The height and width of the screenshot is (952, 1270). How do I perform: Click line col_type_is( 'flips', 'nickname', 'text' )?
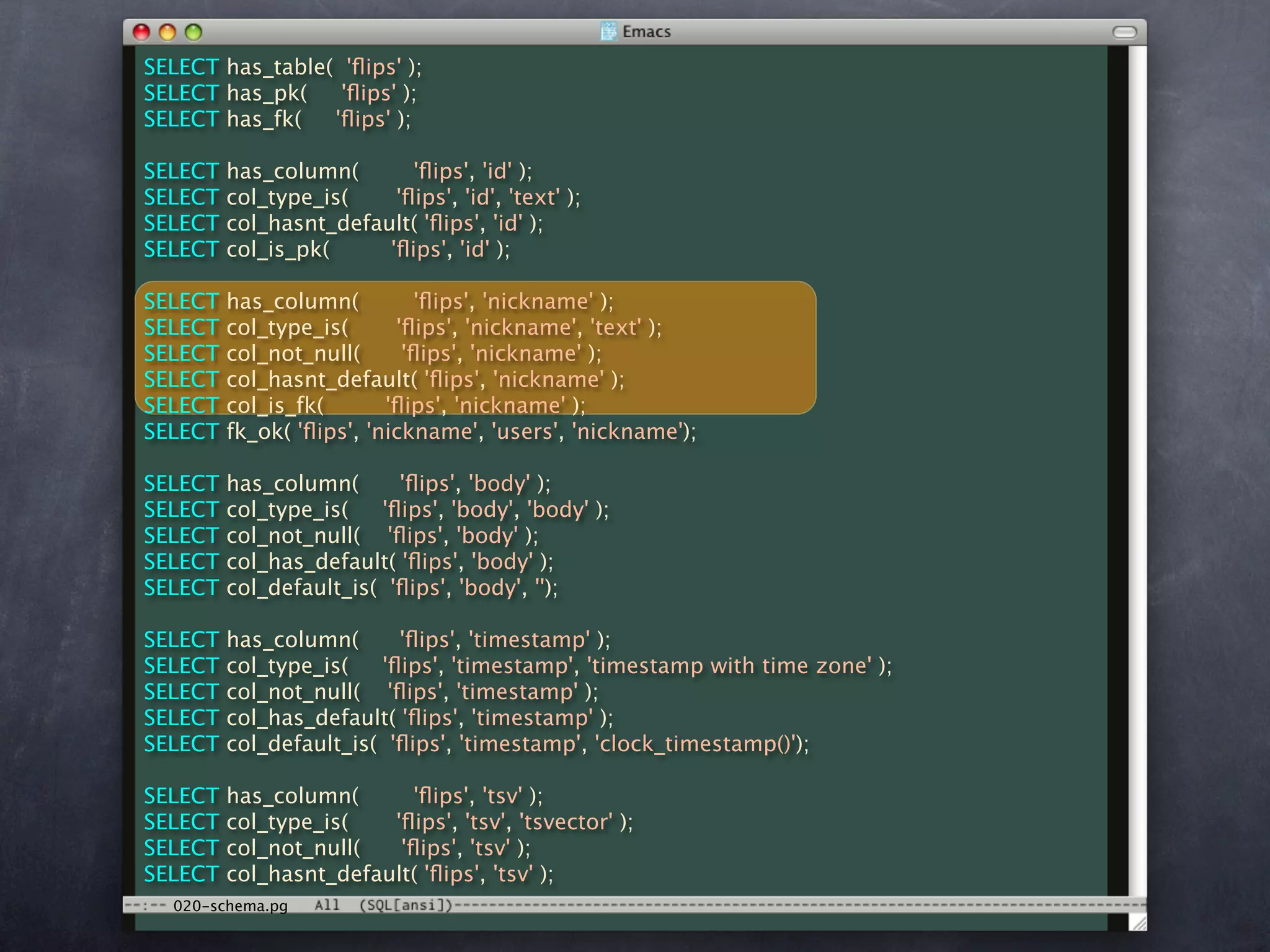403,327
